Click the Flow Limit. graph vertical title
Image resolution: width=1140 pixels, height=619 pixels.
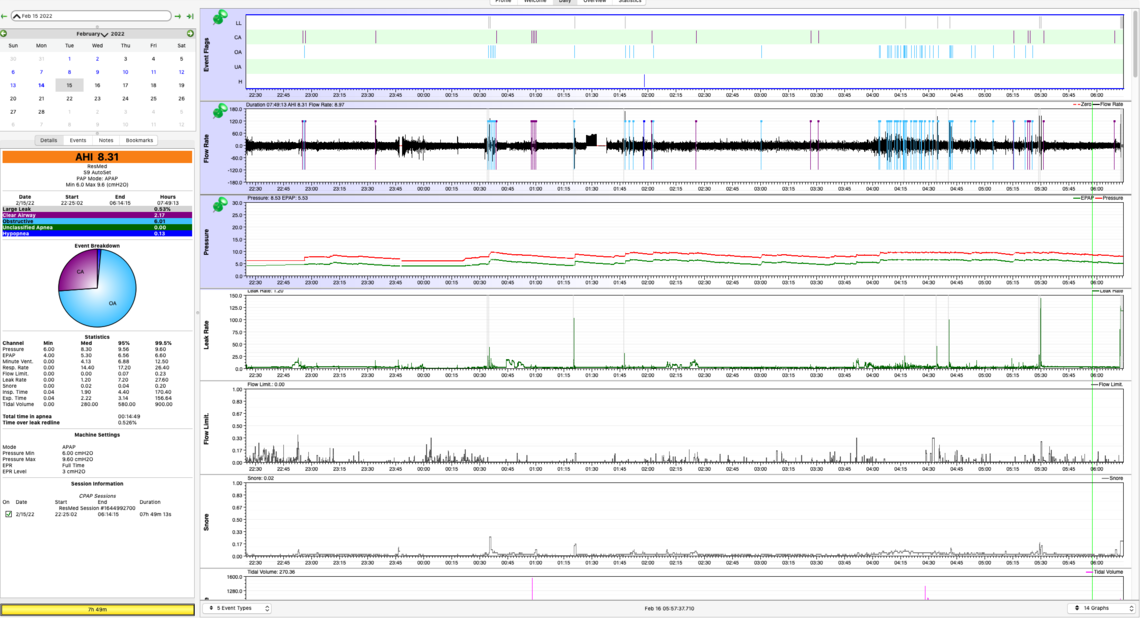(206, 429)
